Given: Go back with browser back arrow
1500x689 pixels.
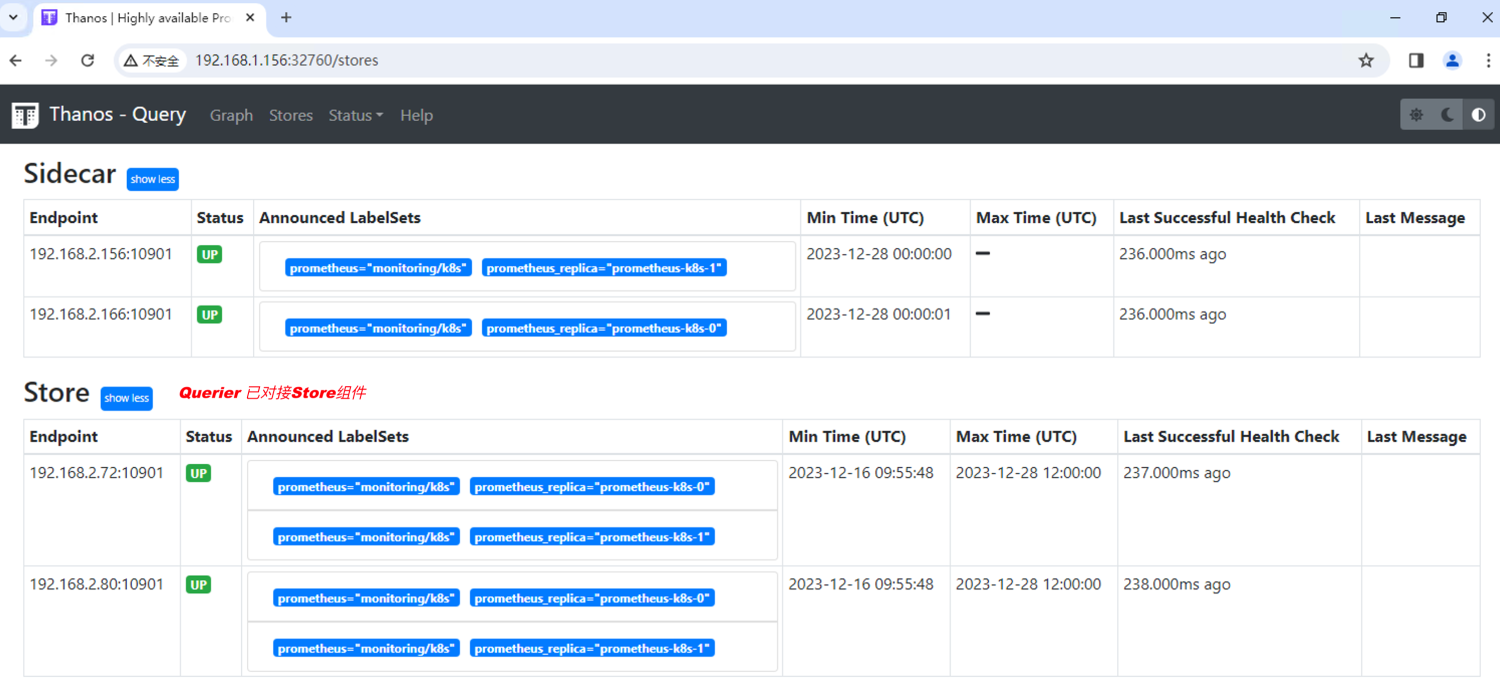Looking at the screenshot, I should (16, 60).
